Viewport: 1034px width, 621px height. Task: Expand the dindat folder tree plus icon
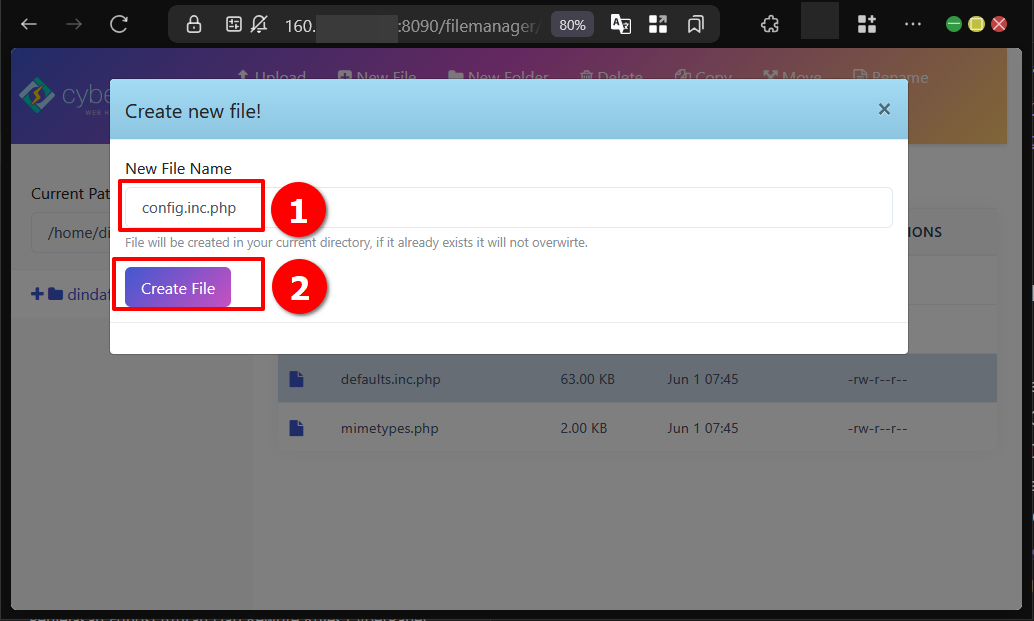tap(37, 294)
